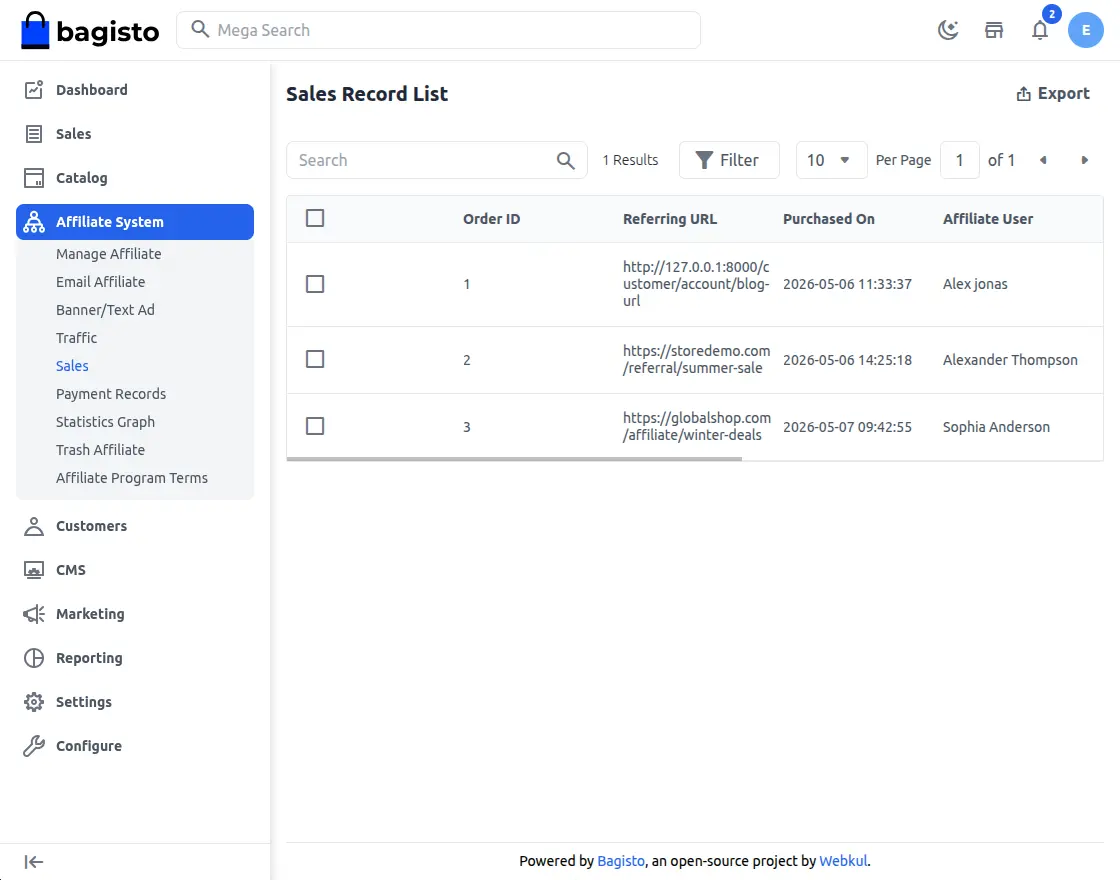Click the Filter funnel icon
1120x880 pixels.
[x=704, y=160]
